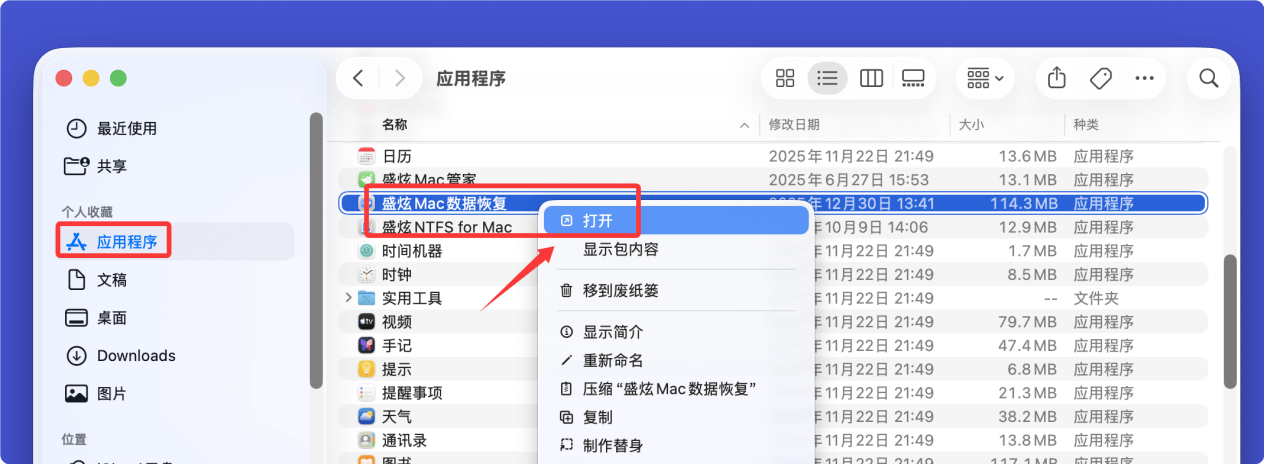Click the 时钟 app icon

click(366, 274)
